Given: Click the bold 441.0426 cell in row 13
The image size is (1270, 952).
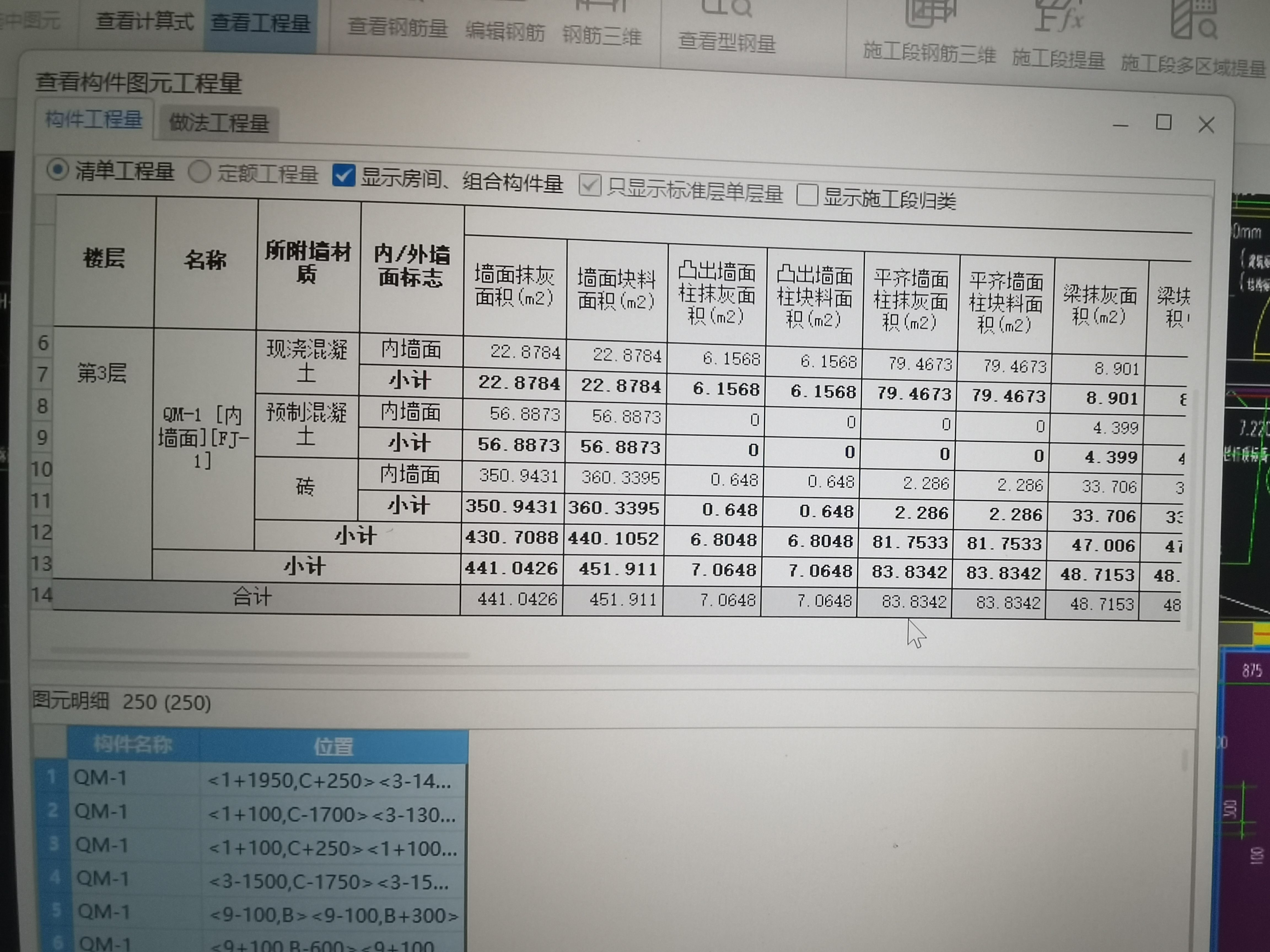Looking at the screenshot, I should (x=512, y=569).
